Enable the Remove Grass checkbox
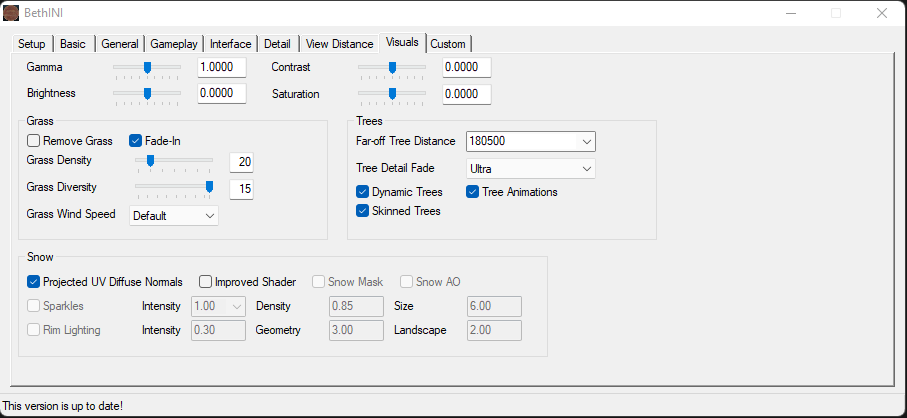907x418 pixels. click(34, 141)
